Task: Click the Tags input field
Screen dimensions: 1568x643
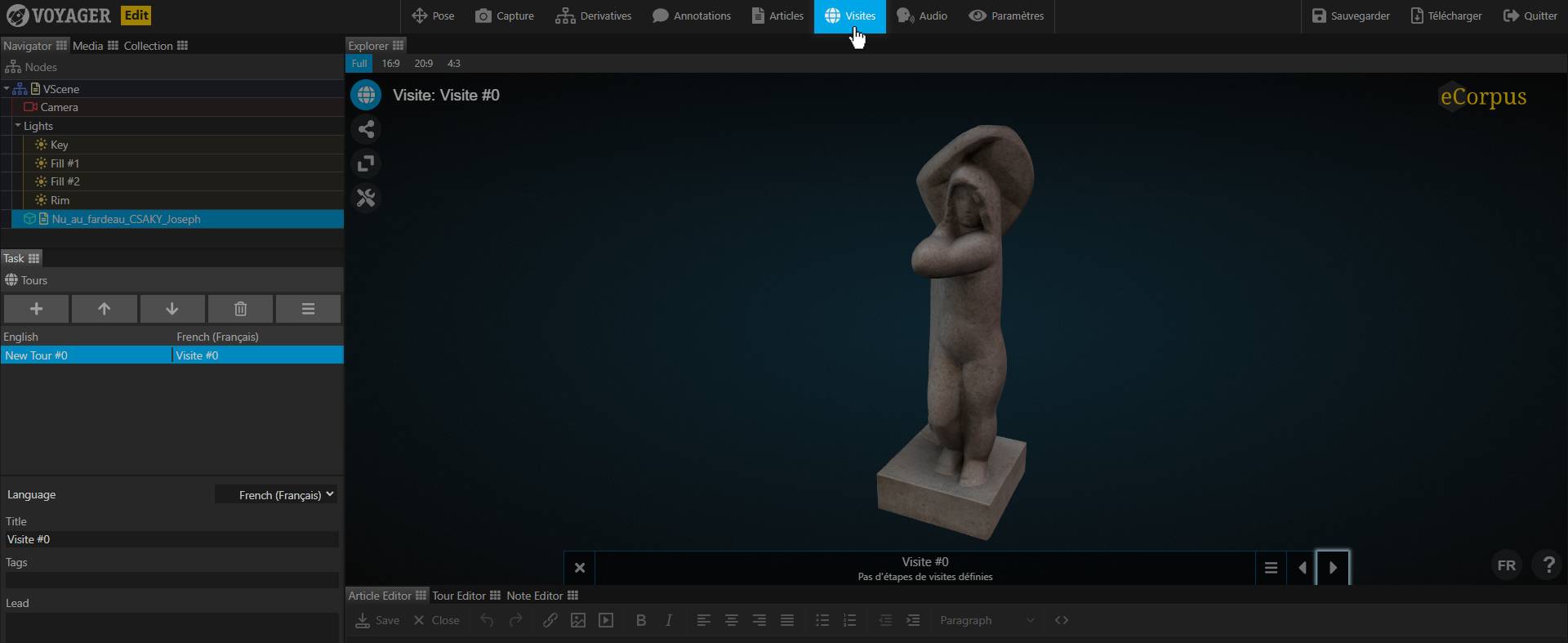Action: 171,580
